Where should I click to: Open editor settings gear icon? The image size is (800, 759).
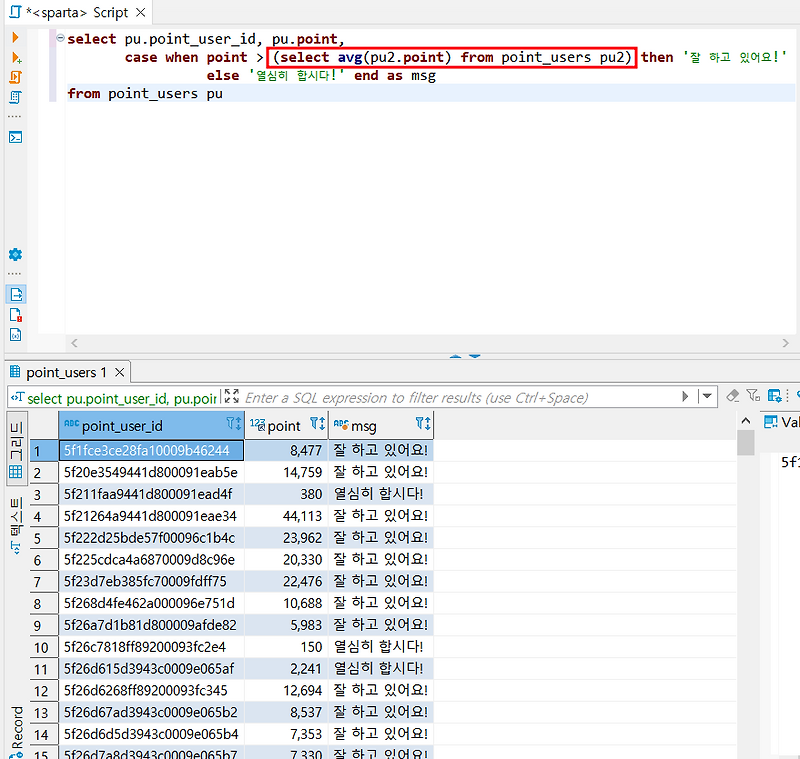click(15, 254)
